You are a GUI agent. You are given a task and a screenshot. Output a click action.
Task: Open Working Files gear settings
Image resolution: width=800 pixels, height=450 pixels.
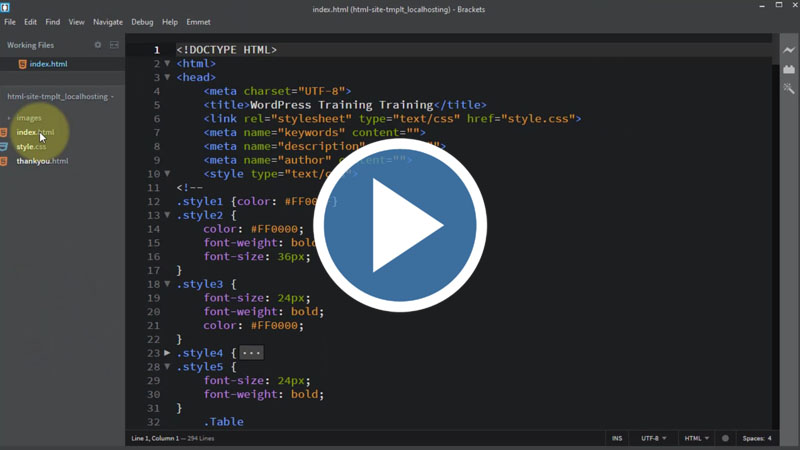[x=98, y=45]
